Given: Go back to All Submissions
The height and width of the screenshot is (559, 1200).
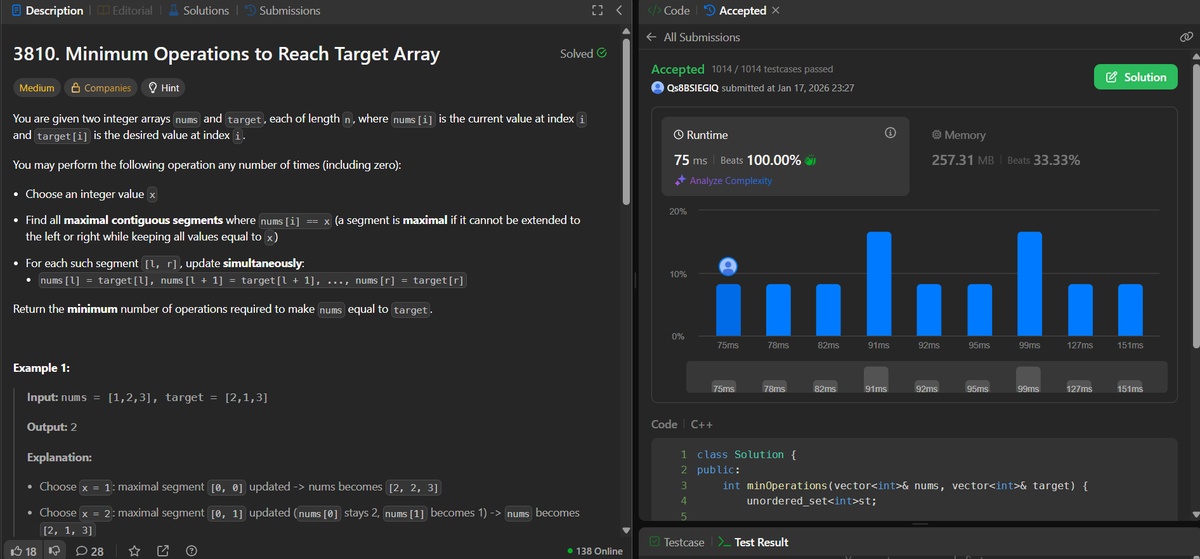Looking at the screenshot, I should pyautogui.click(x=694, y=37).
